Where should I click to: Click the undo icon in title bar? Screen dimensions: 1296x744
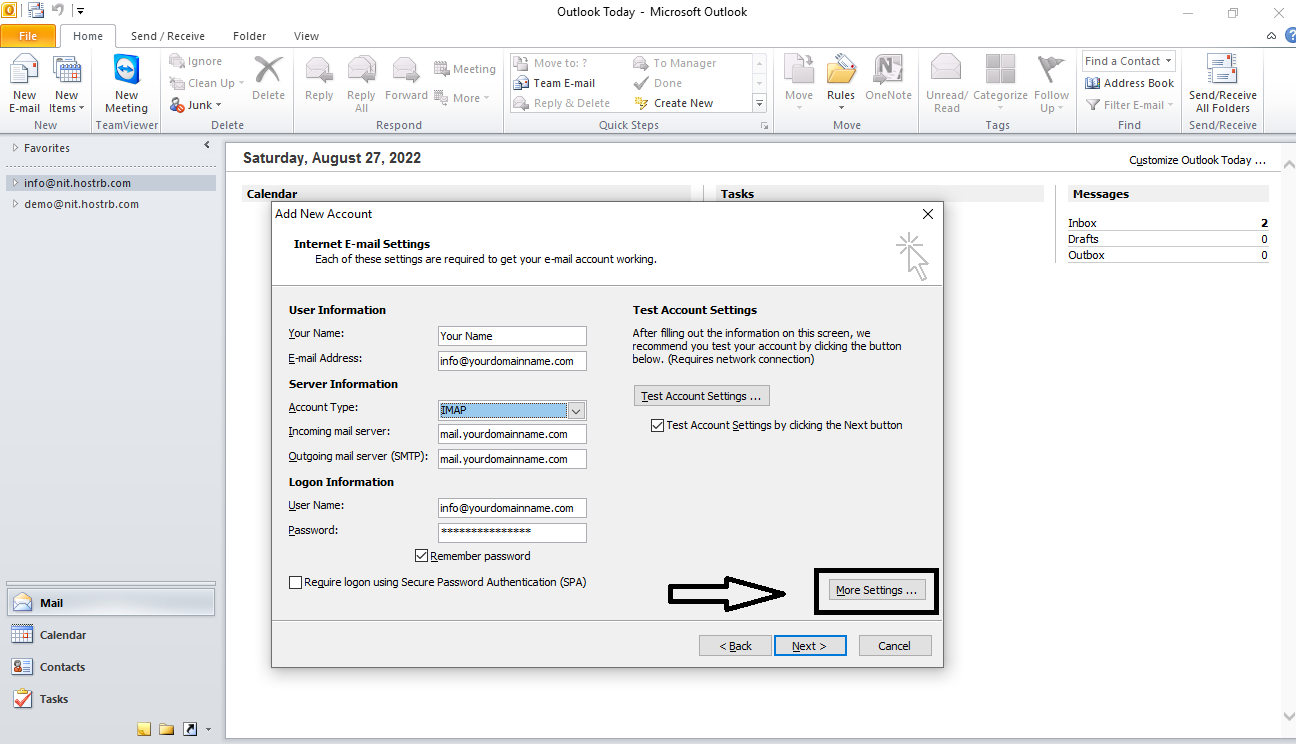(59, 11)
